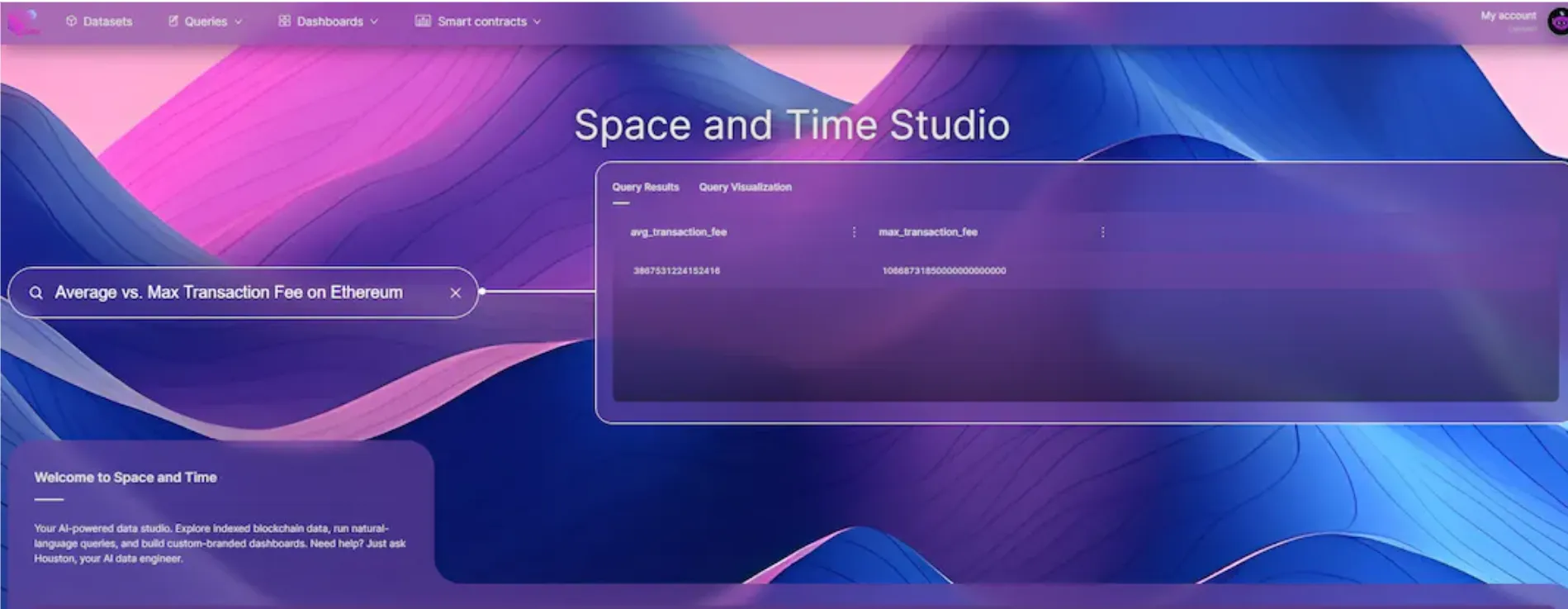Click the user avatar icon
Image resolution: width=1568 pixels, height=609 pixels.
pos(1557,22)
